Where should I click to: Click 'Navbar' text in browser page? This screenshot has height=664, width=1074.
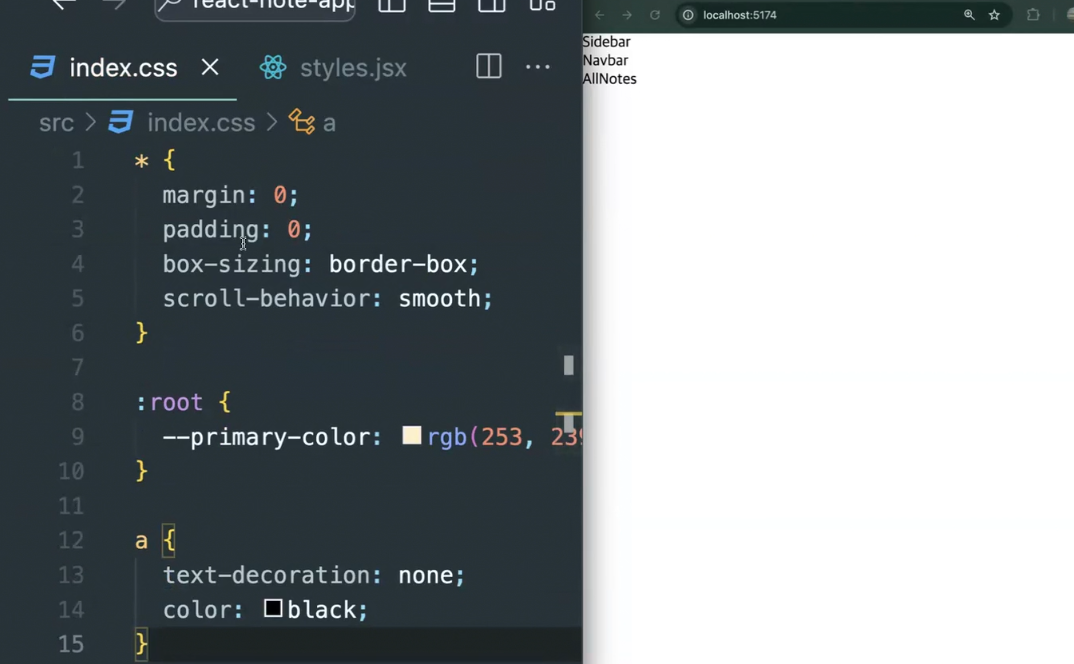[x=605, y=60]
